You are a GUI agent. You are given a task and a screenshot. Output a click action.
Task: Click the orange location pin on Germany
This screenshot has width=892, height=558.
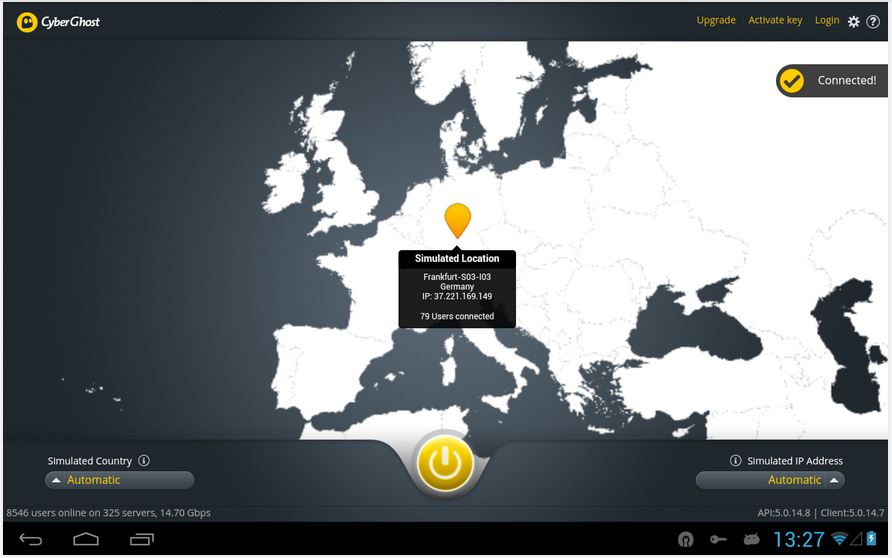pyautogui.click(x=457, y=221)
